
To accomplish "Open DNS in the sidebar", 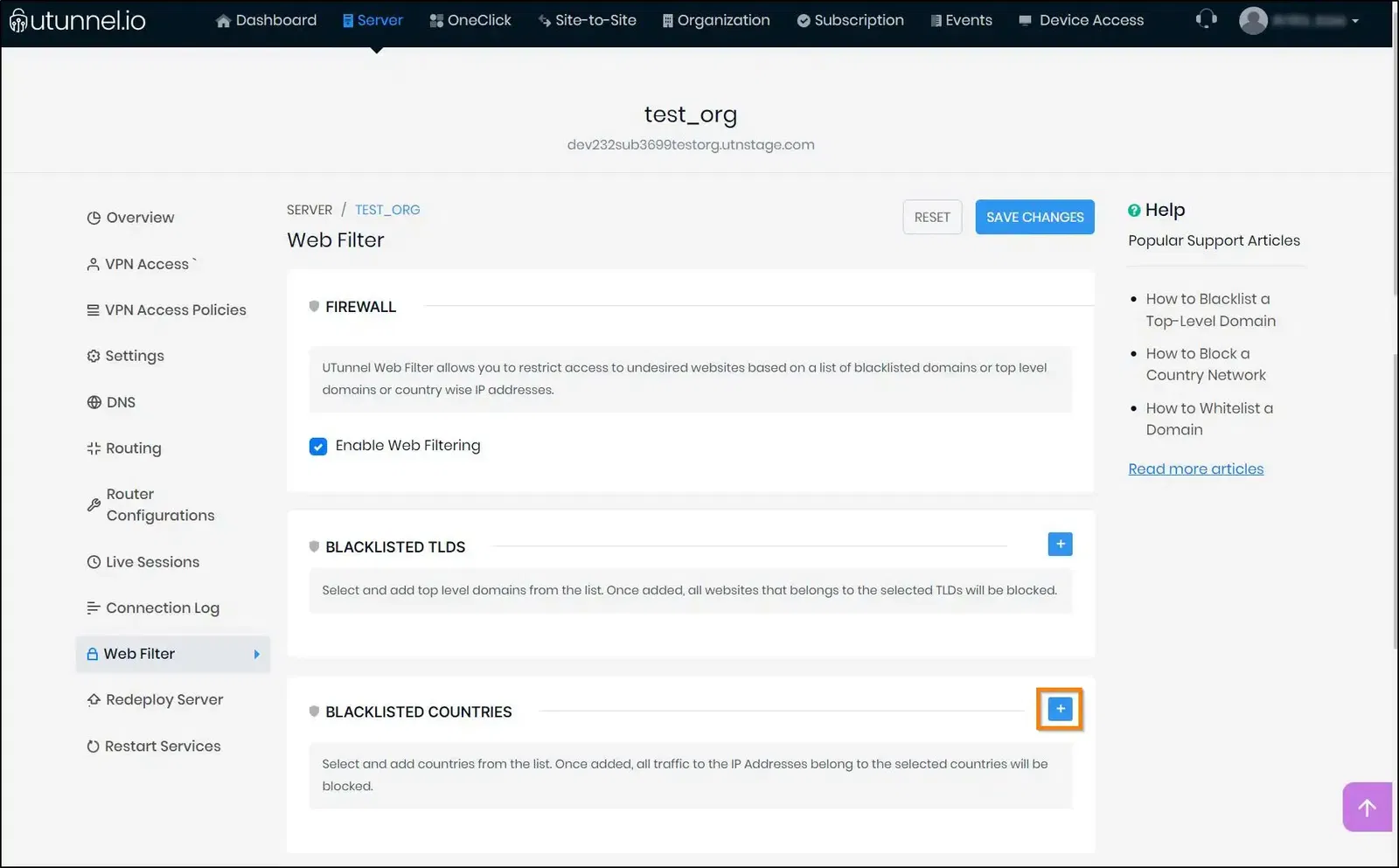I will [x=111, y=402].
